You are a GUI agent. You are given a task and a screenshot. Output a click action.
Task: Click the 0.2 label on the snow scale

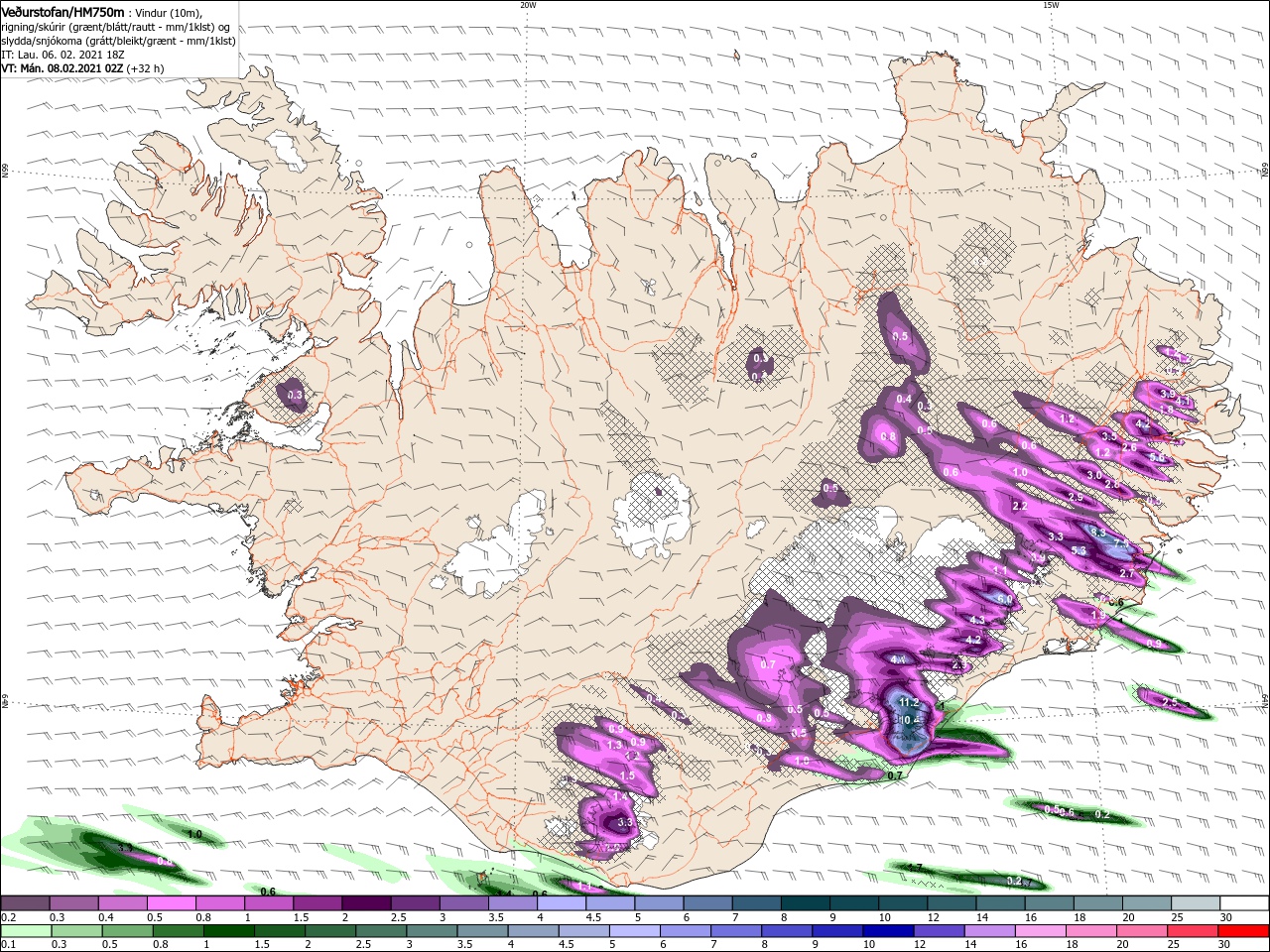pos(7,917)
